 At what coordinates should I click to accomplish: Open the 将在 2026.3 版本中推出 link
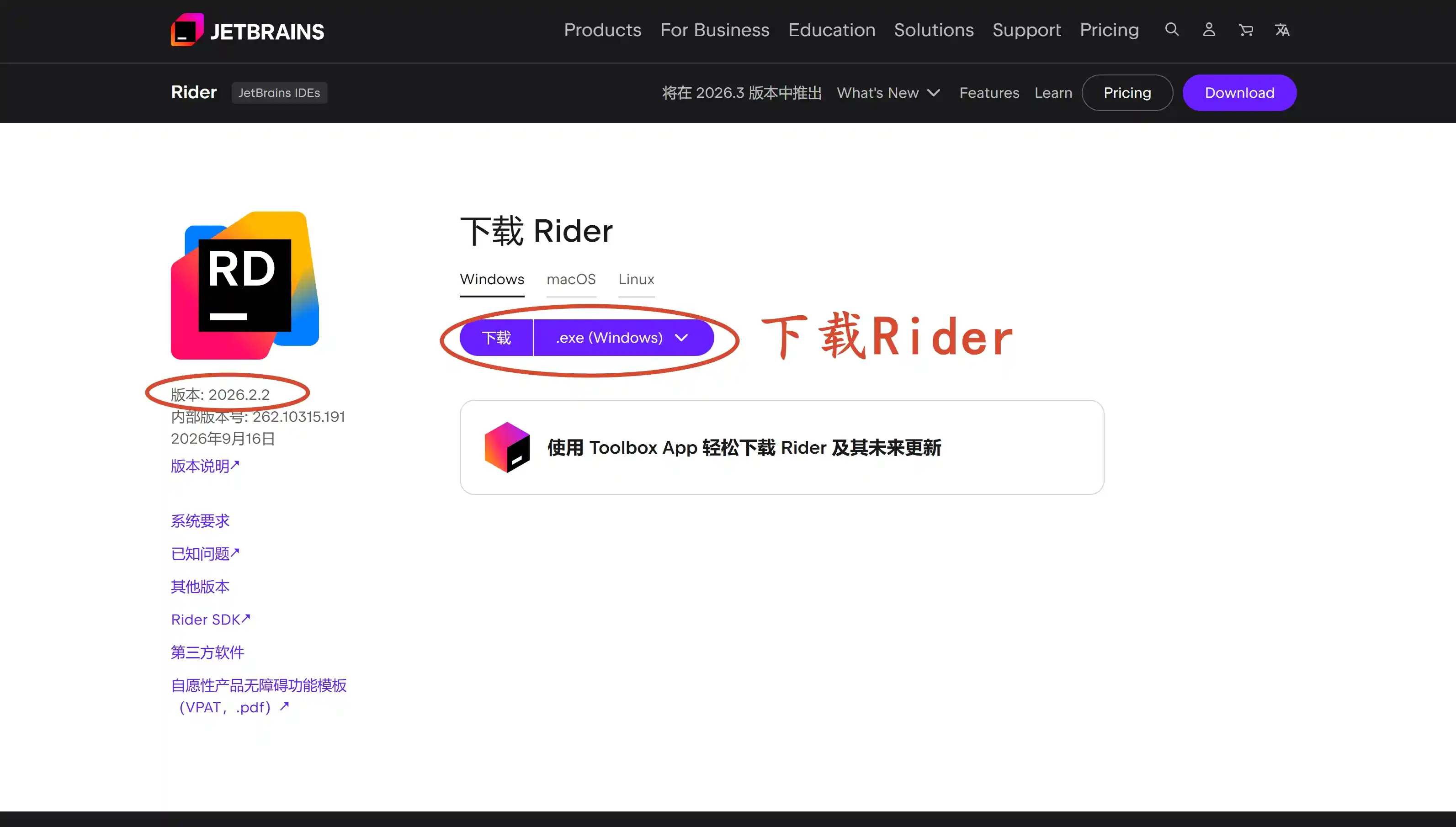point(742,93)
